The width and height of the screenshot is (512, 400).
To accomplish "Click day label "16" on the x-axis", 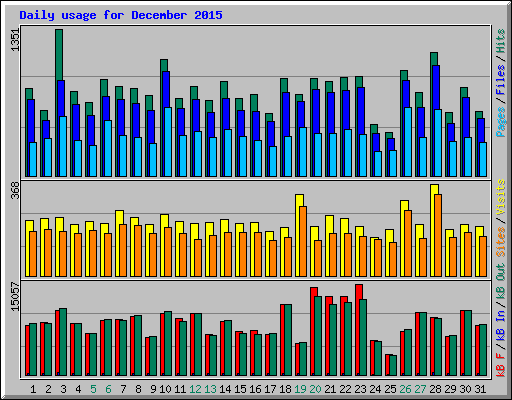I will coord(255,389).
